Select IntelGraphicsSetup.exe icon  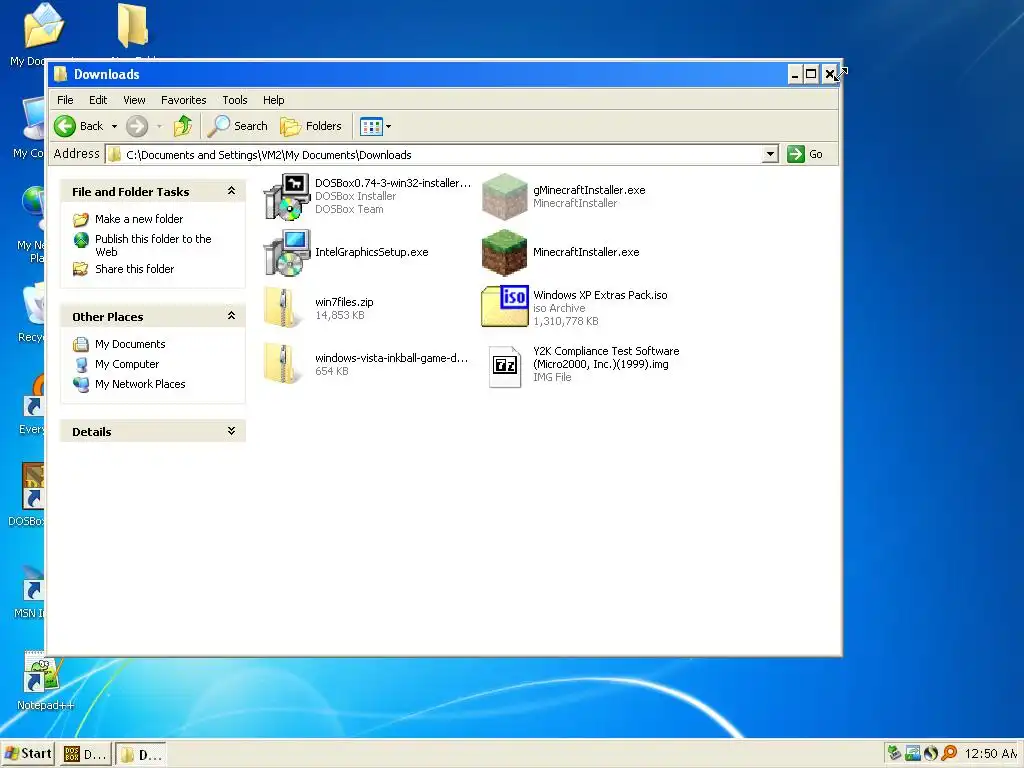[286, 253]
